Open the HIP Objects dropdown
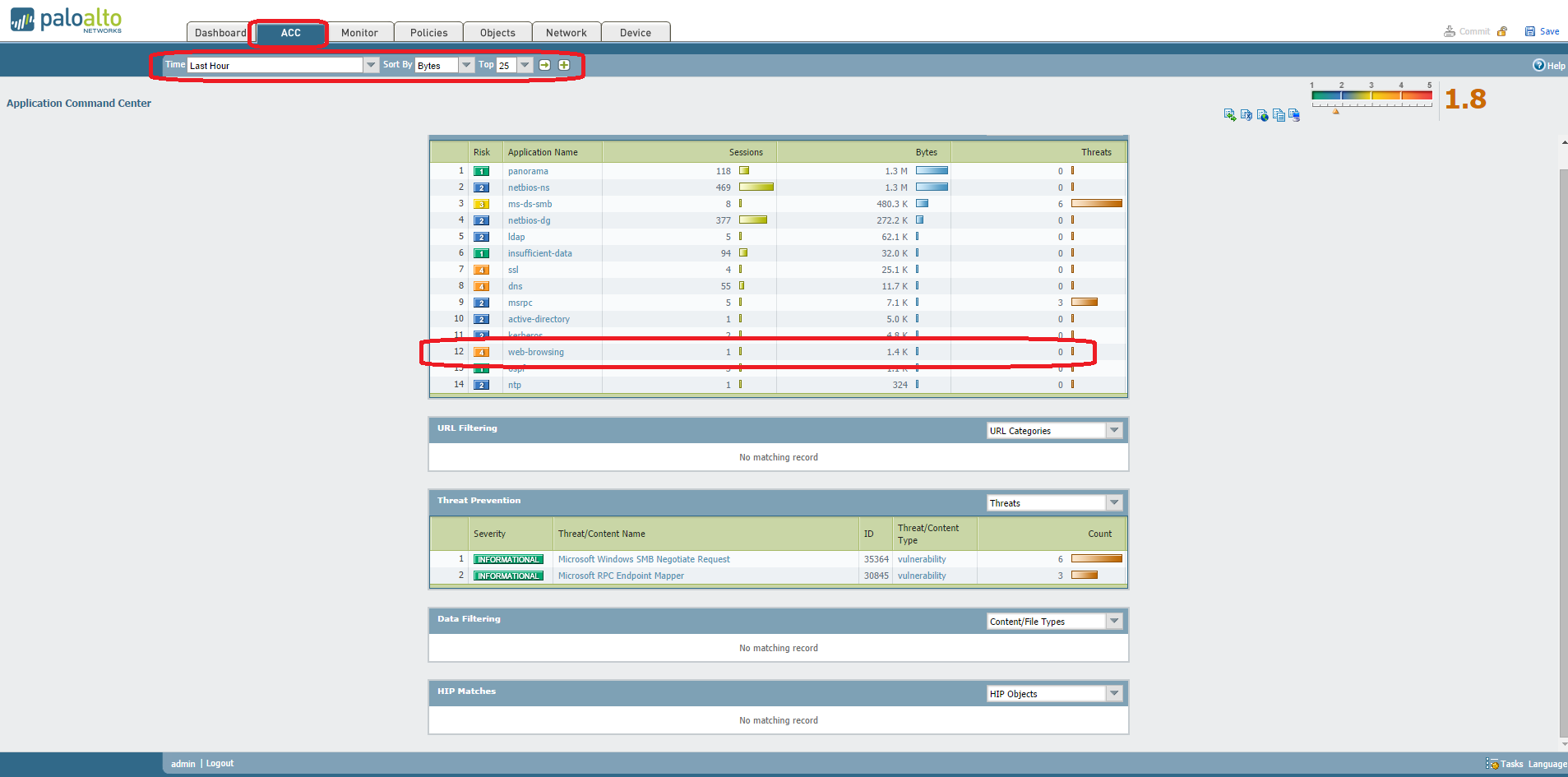This screenshot has width=1568, height=777. pyautogui.click(x=1114, y=693)
